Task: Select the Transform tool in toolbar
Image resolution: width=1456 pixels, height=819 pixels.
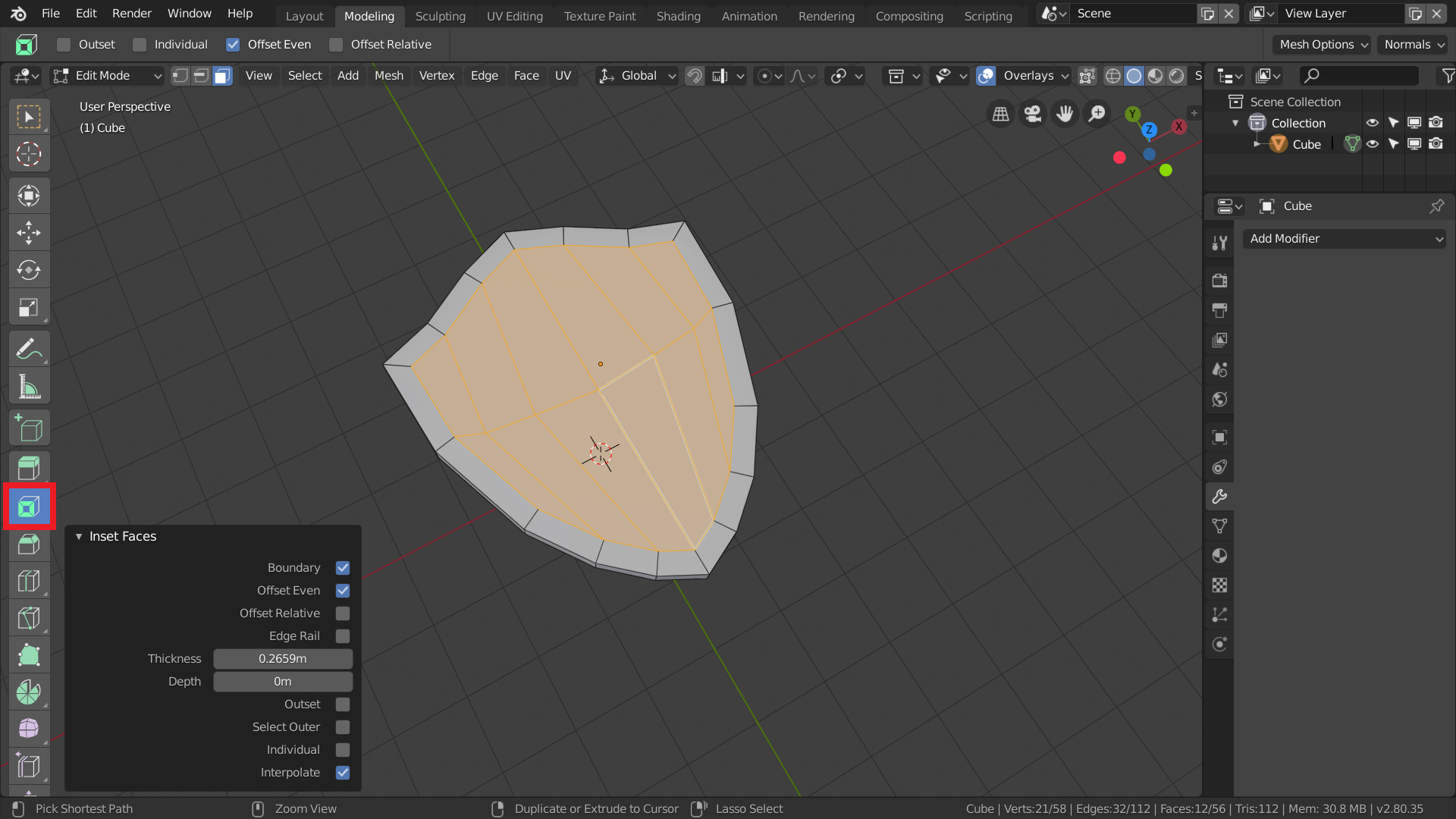Action: (29, 196)
